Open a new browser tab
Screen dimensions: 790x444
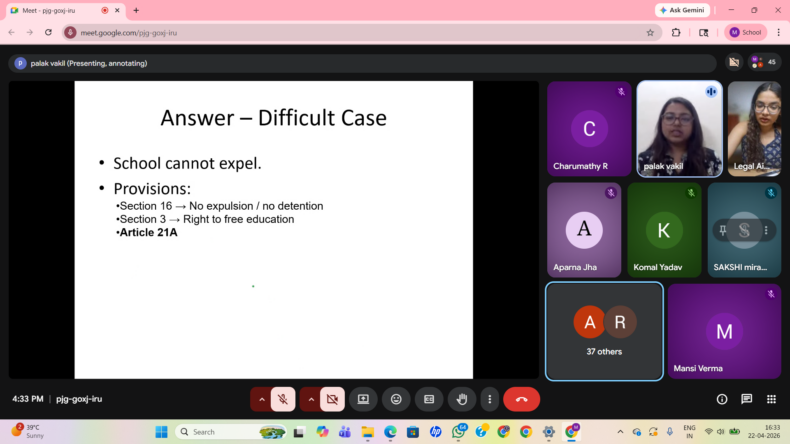pos(136,10)
